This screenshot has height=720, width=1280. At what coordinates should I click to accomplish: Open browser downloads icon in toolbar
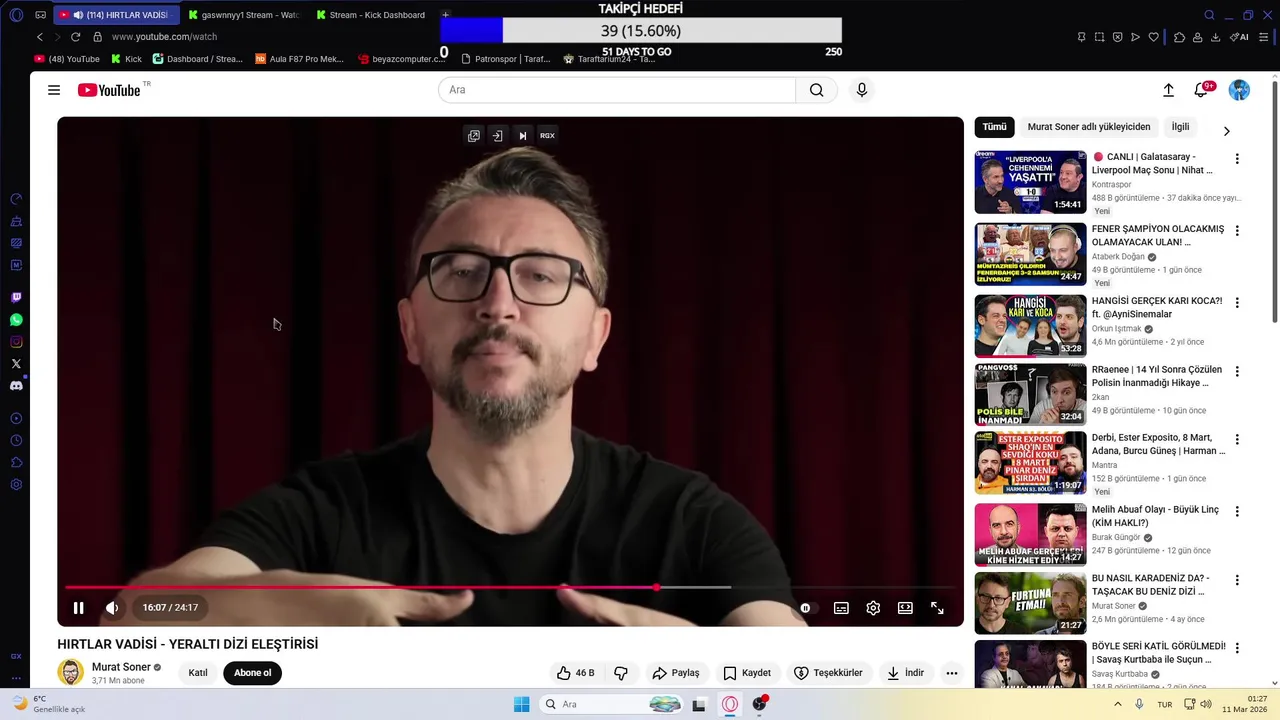[1215, 37]
